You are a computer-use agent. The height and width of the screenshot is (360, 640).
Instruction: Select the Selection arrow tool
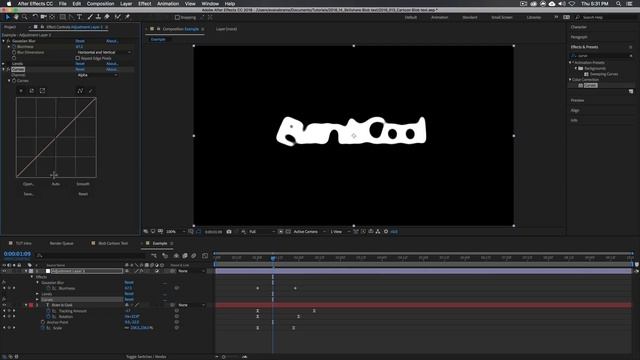[x=7, y=17]
